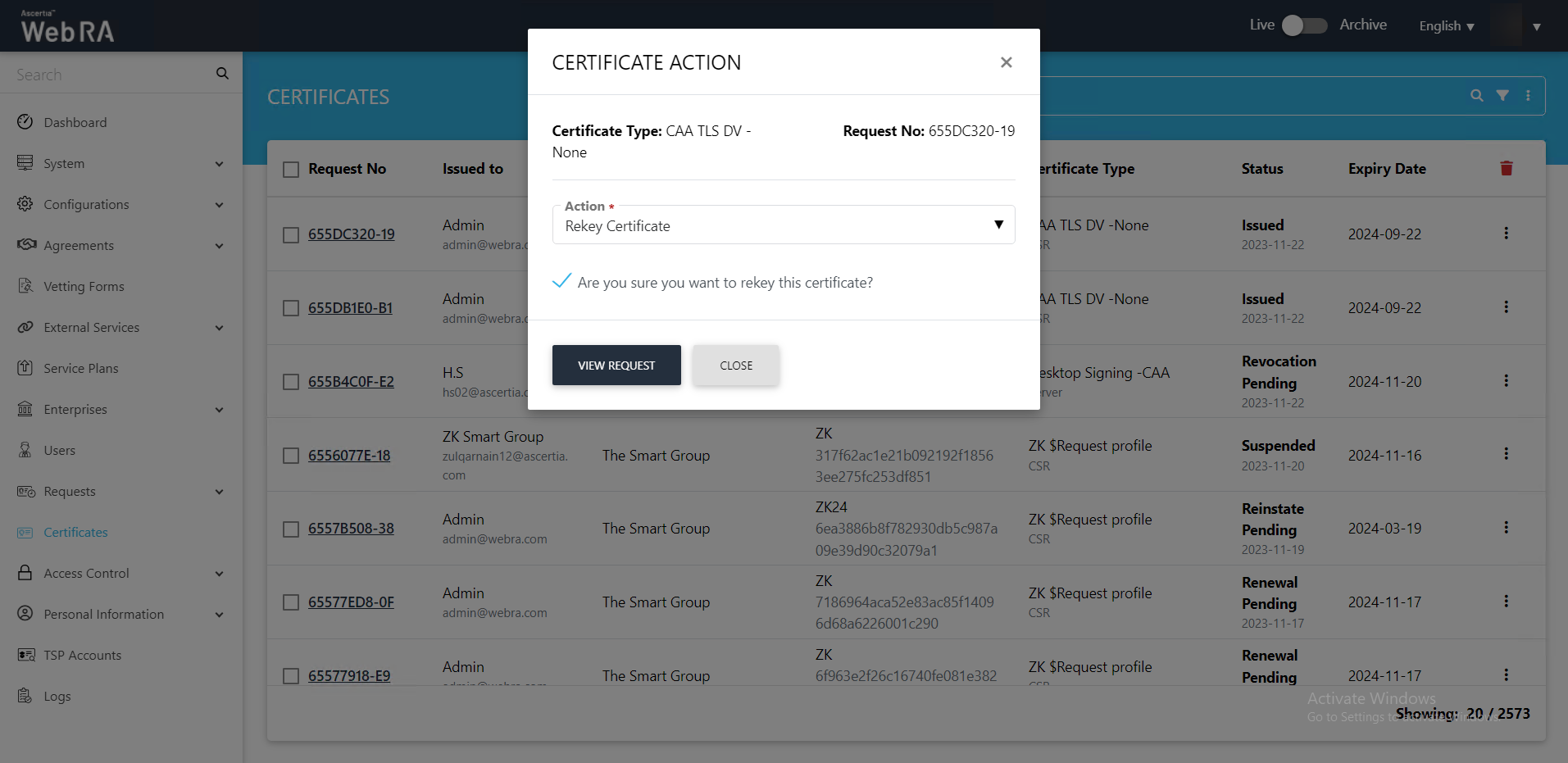
Task: Tick checkbox for request 6556077E-18
Action: (x=291, y=456)
